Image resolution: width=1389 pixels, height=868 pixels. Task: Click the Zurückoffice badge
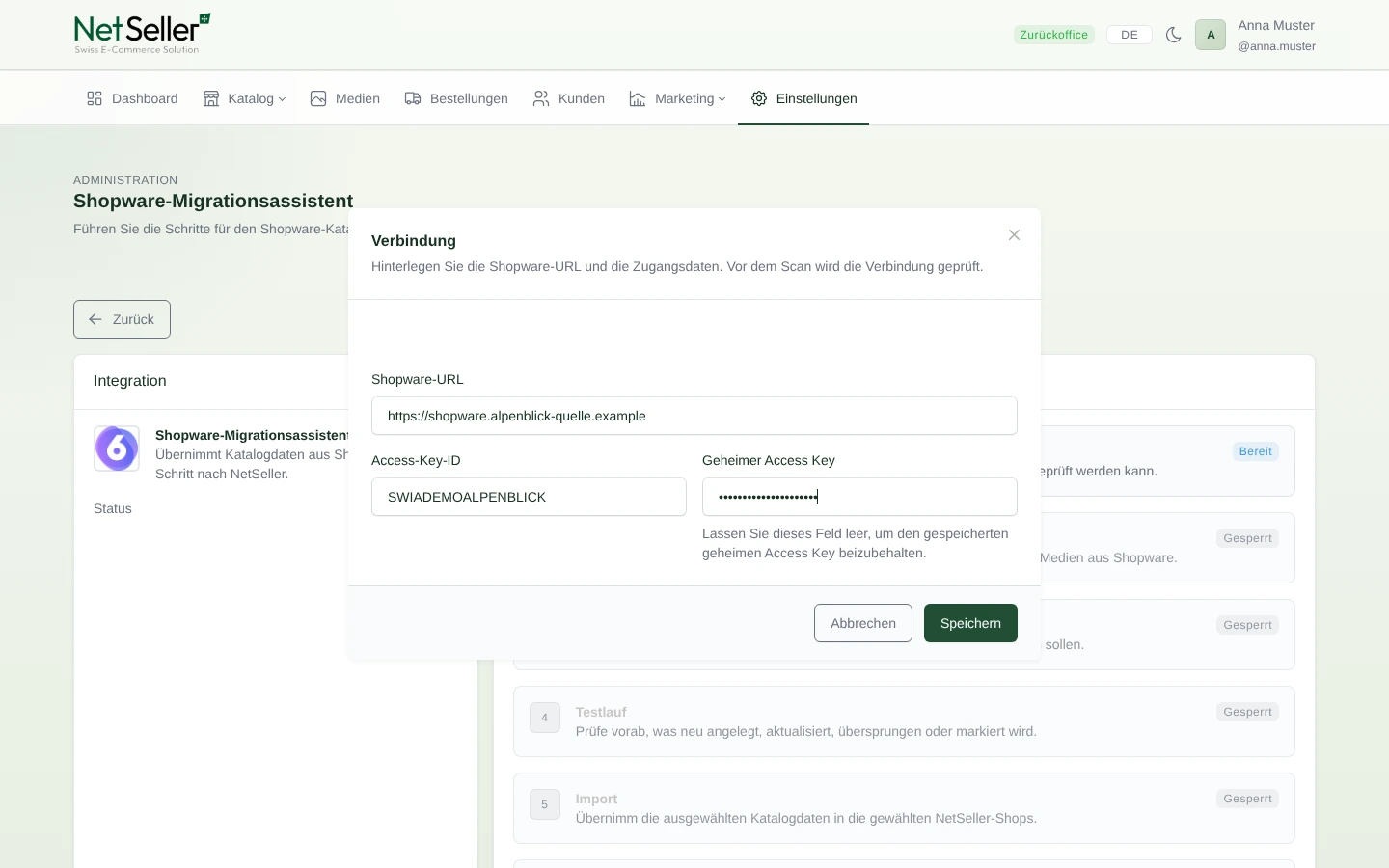(1053, 35)
